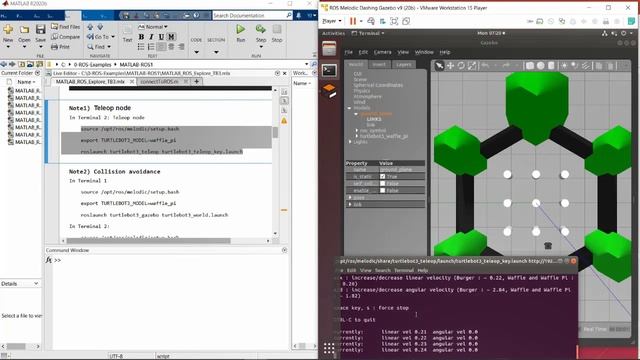
Task: Open the arrow under the New button
Action: point(8,47)
